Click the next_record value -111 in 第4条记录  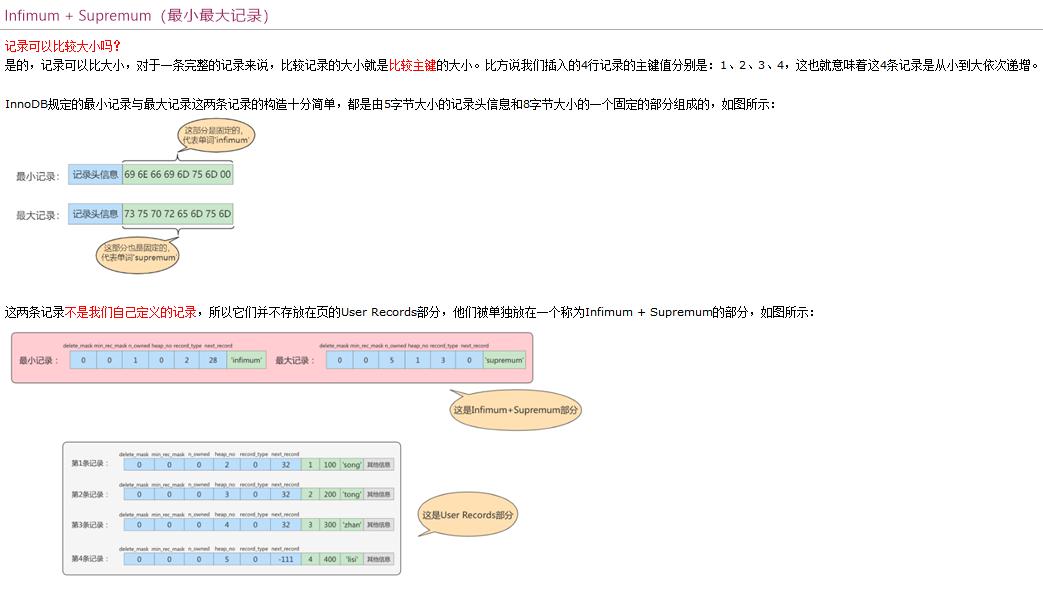(285, 559)
